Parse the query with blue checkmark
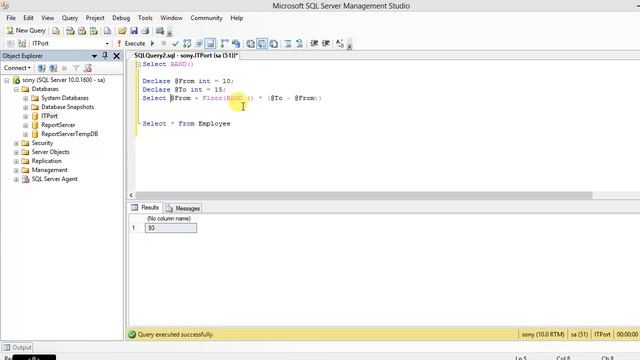Screen dimensions: 640x360 click(x=176, y=43)
